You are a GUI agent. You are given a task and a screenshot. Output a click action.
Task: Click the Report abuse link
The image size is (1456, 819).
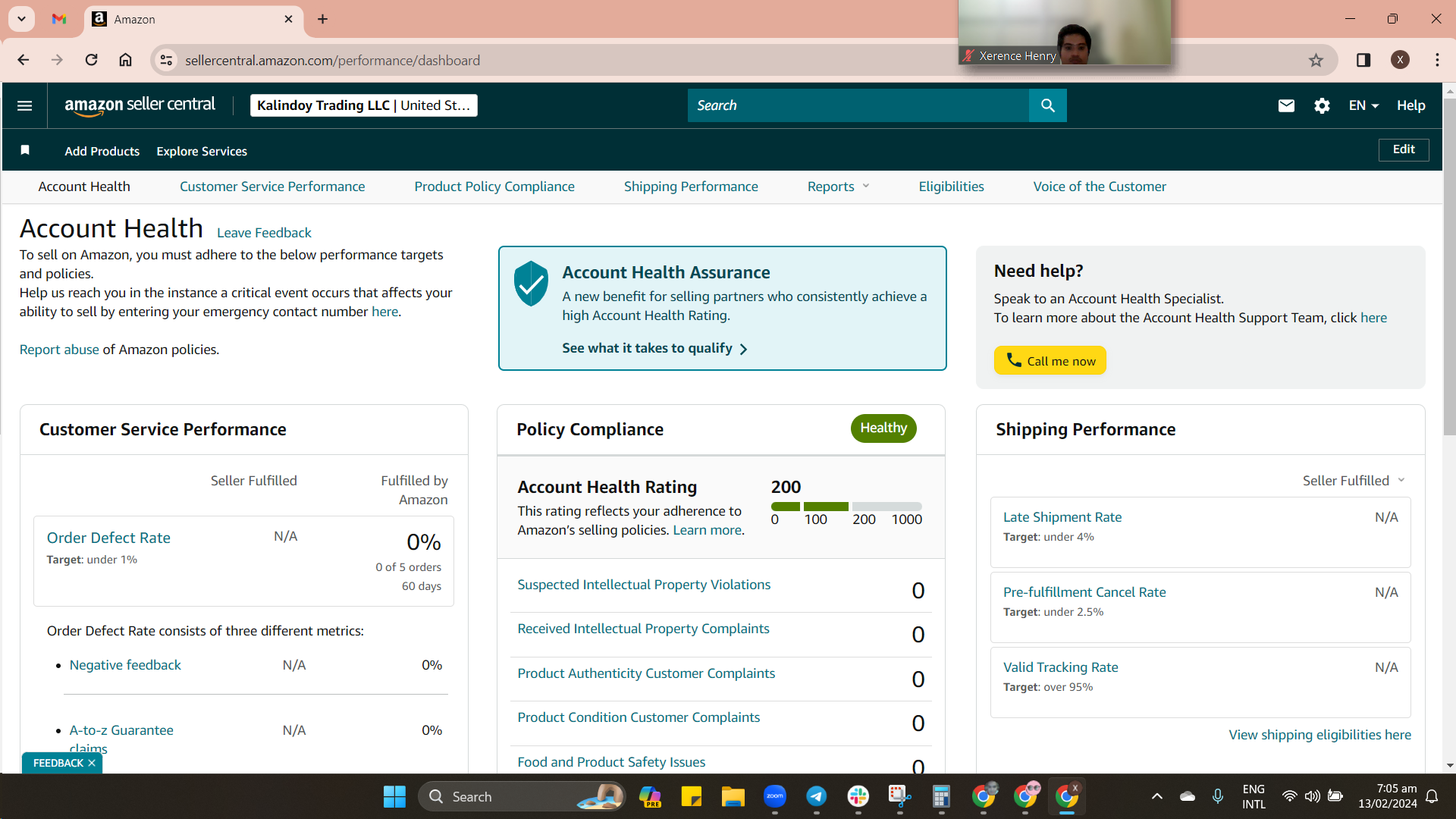pos(59,350)
